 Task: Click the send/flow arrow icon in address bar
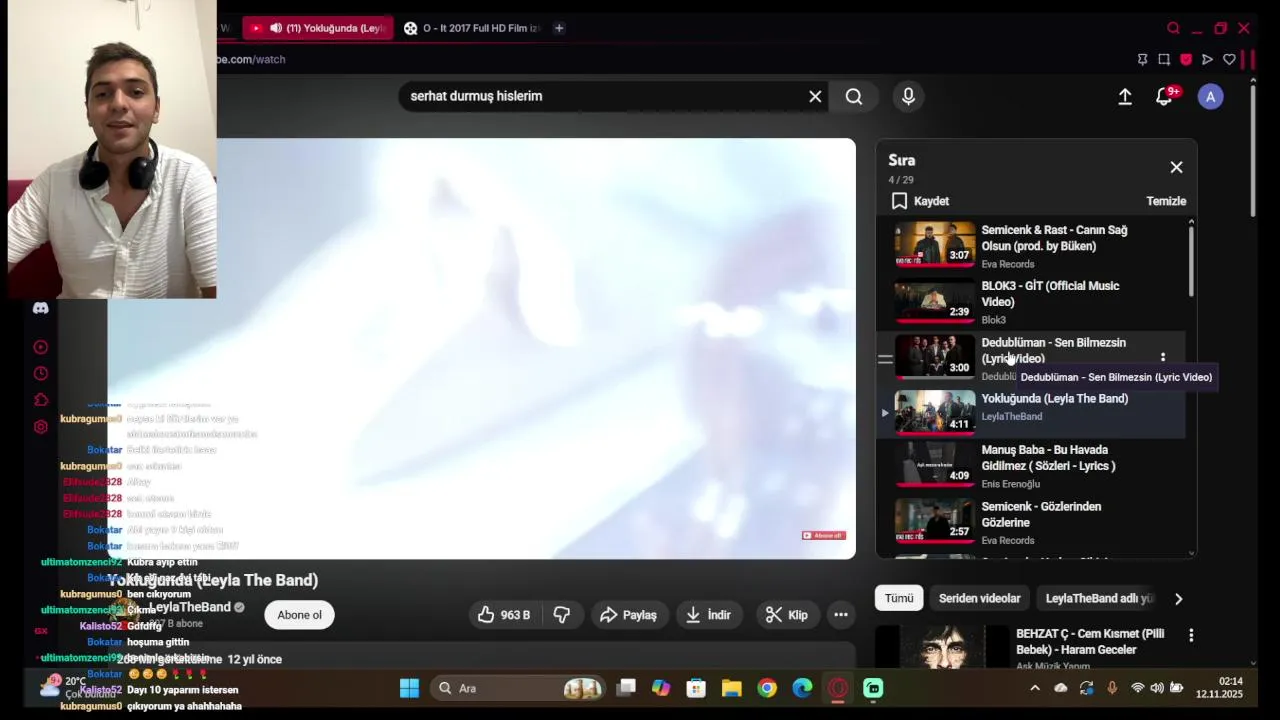coord(1208,59)
